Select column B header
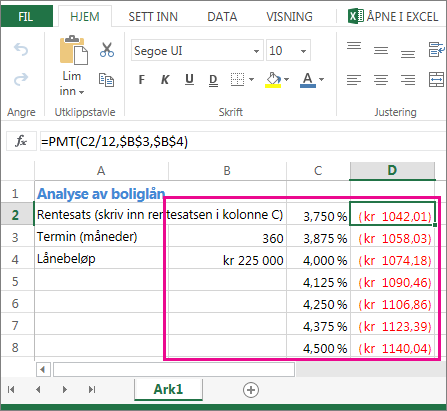Viewport: 447px width, 411px height. click(x=227, y=171)
